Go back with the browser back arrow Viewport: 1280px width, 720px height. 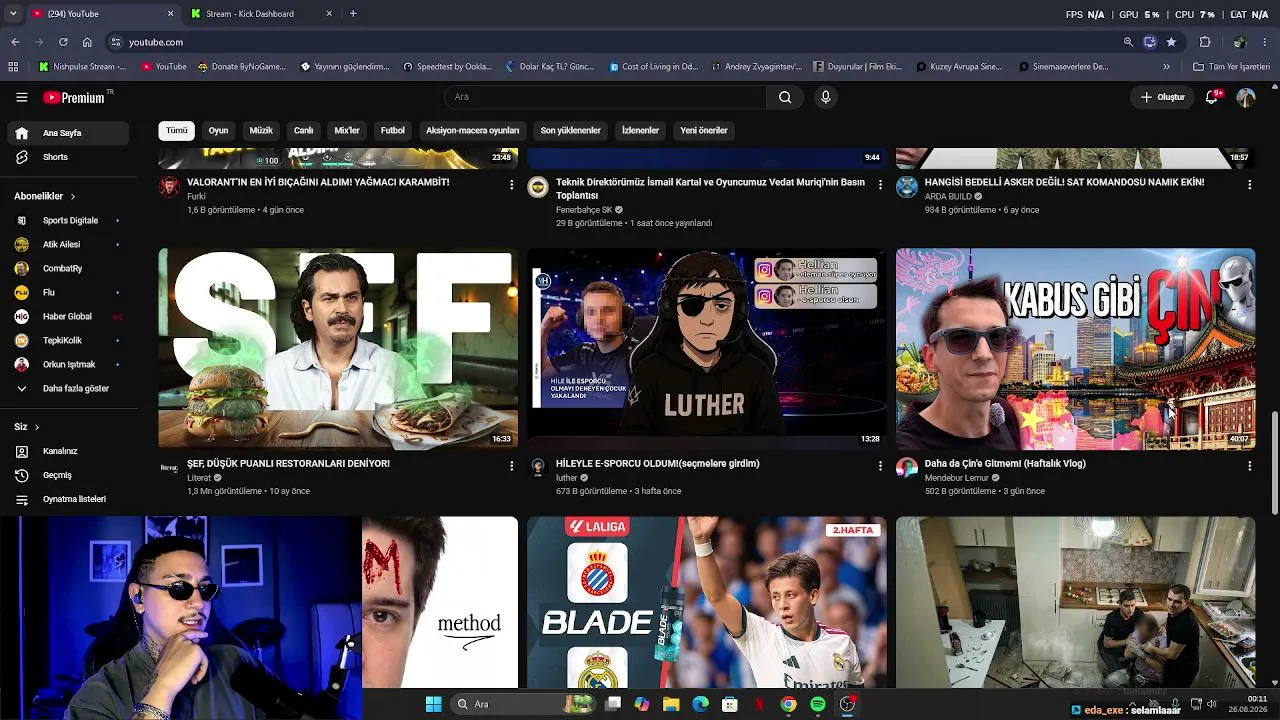click(15, 42)
